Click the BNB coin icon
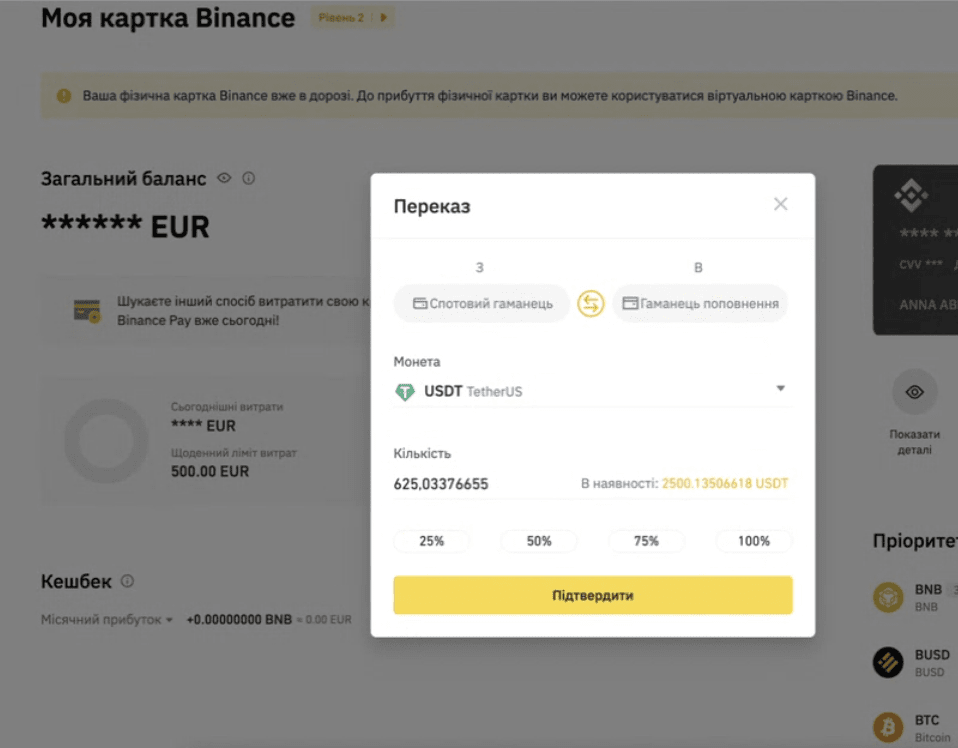958x748 pixels. tap(888, 597)
